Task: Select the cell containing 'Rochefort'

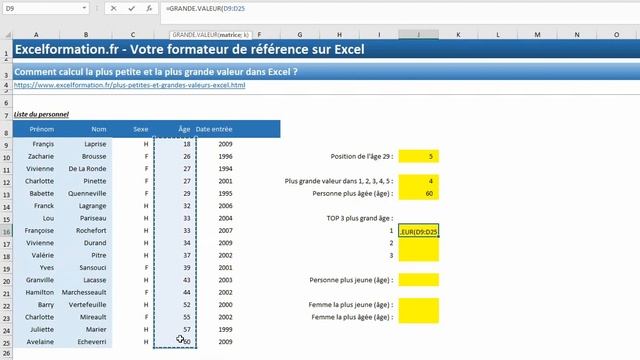Action: click(86, 231)
